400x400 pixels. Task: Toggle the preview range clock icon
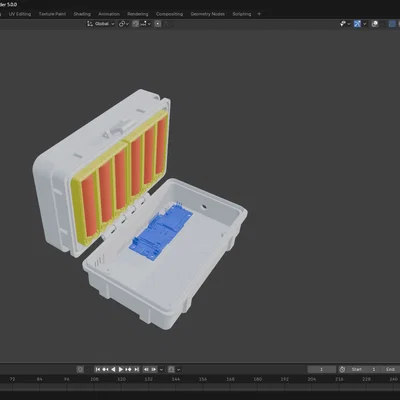pyautogui.click(x=342, y=369)
